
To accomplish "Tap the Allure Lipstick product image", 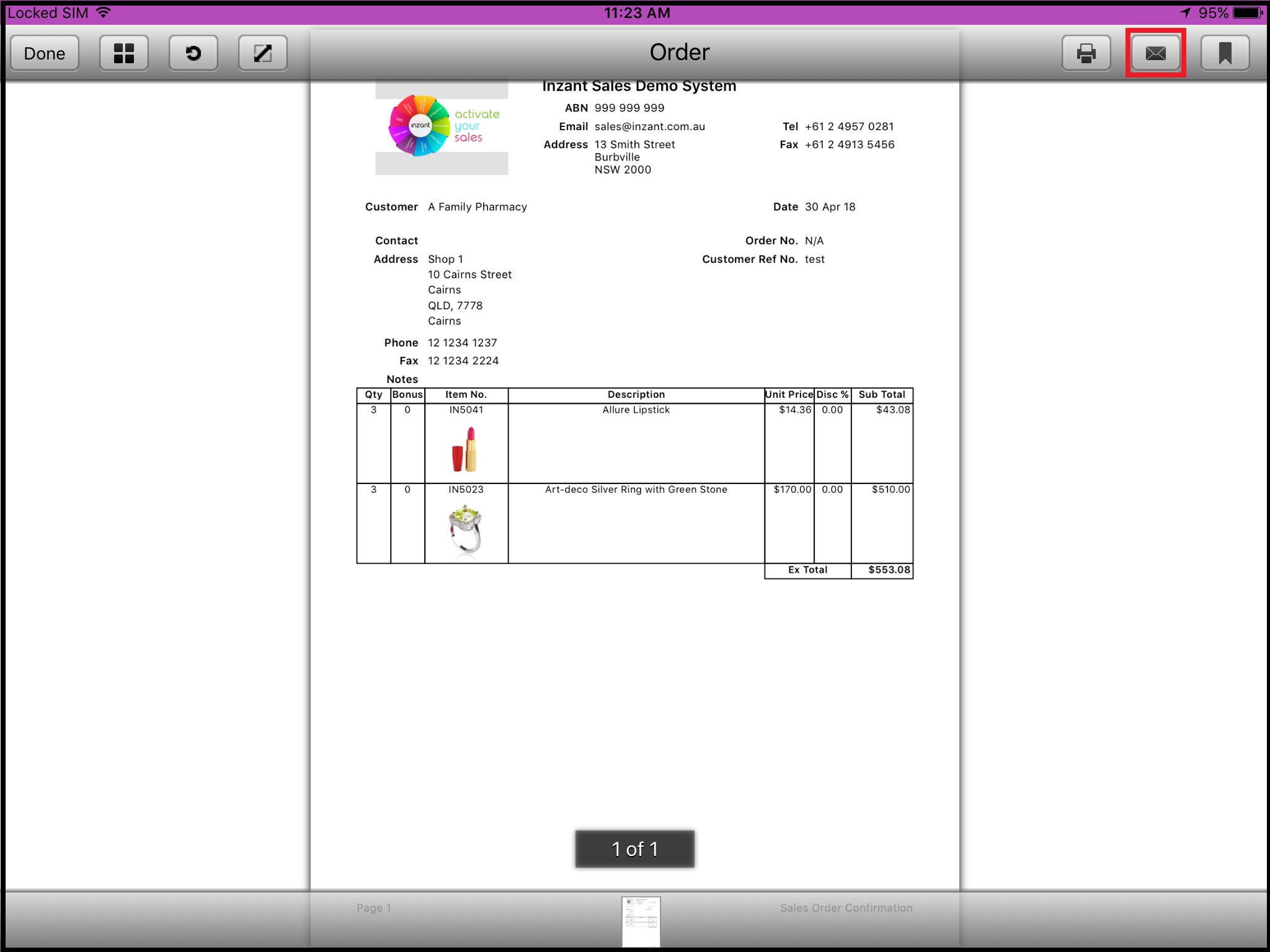I will [x=465, y=449].
